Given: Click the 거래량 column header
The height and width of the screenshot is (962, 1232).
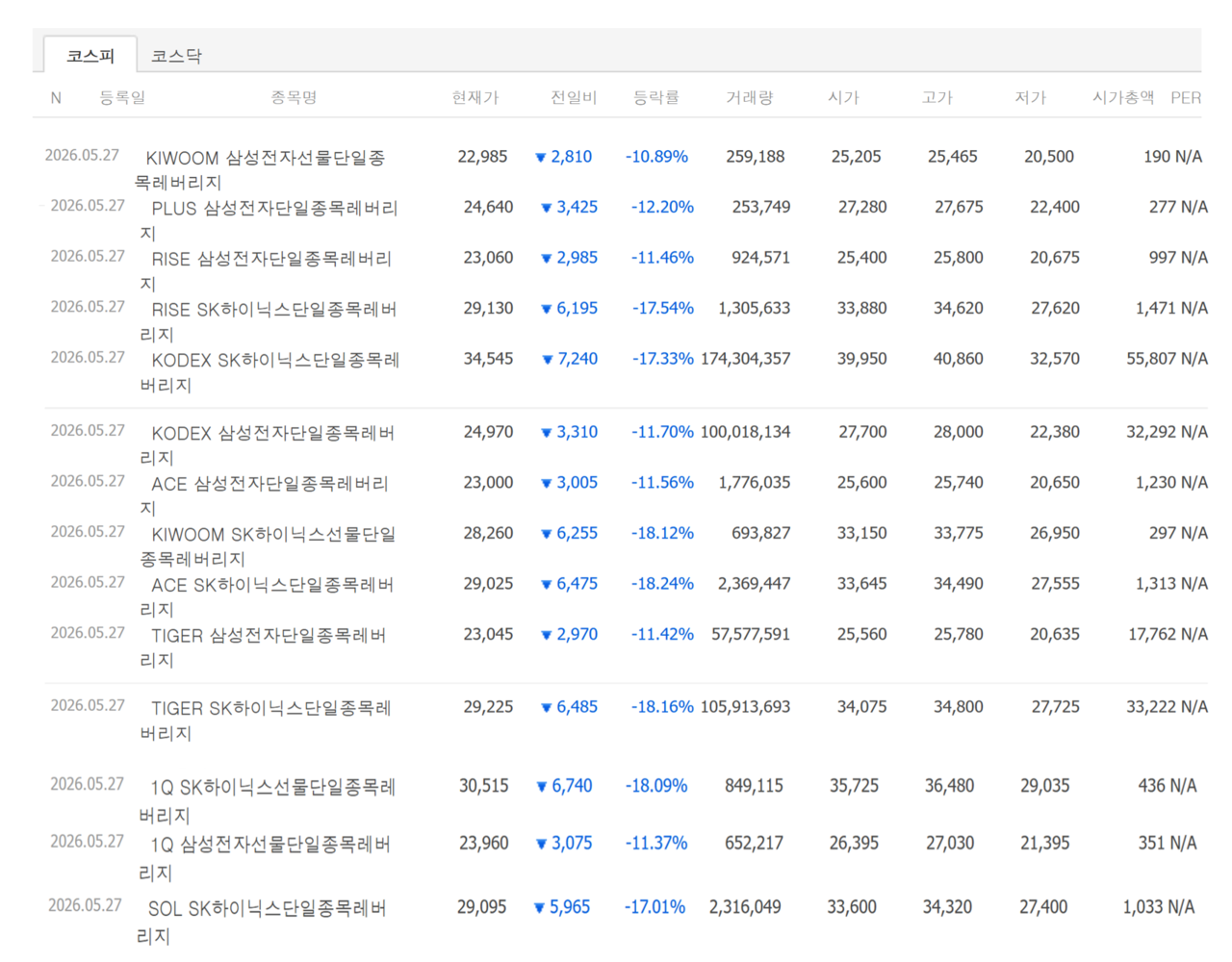Looking at the screenshot, I should point(749,97).
